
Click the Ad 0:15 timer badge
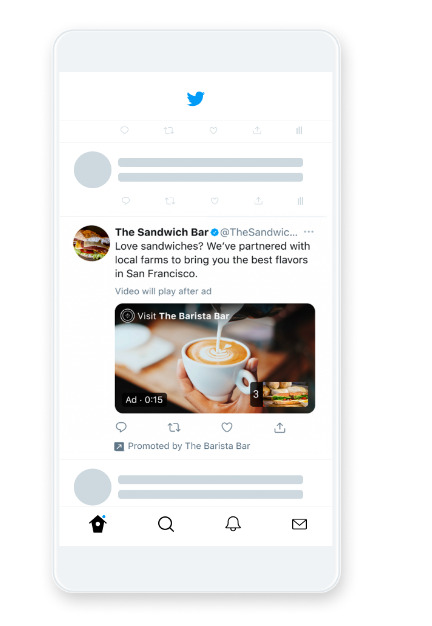(144, 400)
